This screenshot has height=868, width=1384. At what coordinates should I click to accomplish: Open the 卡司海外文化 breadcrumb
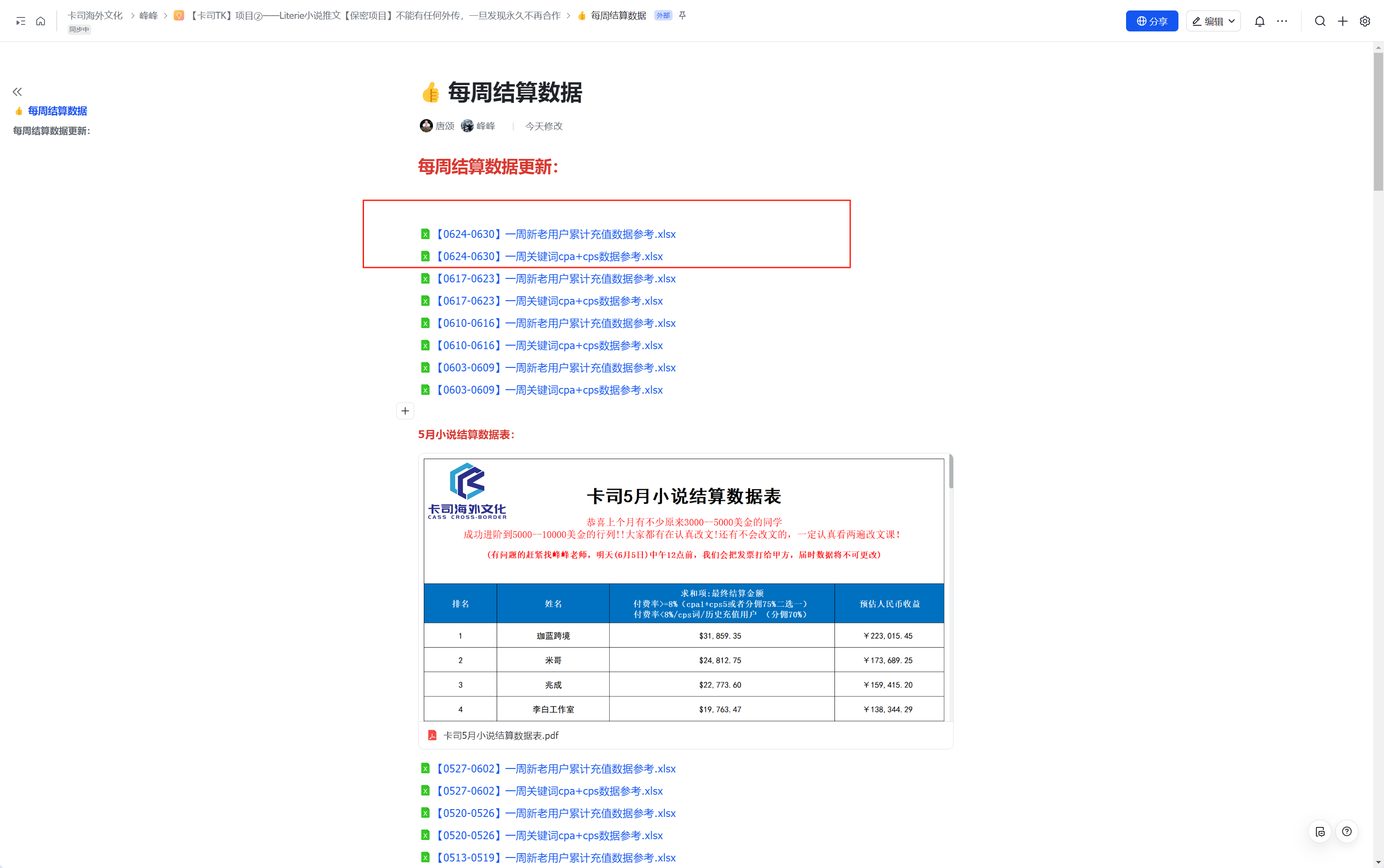point(95,16)
